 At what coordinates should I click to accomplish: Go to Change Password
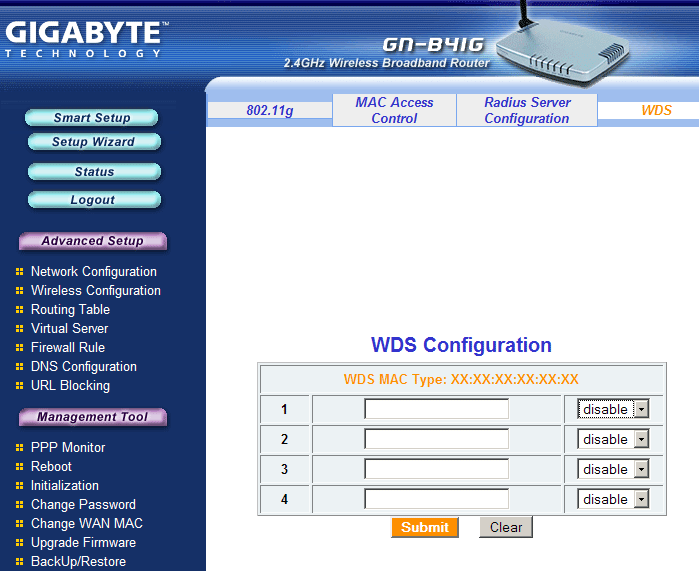[x=83, y=505]
